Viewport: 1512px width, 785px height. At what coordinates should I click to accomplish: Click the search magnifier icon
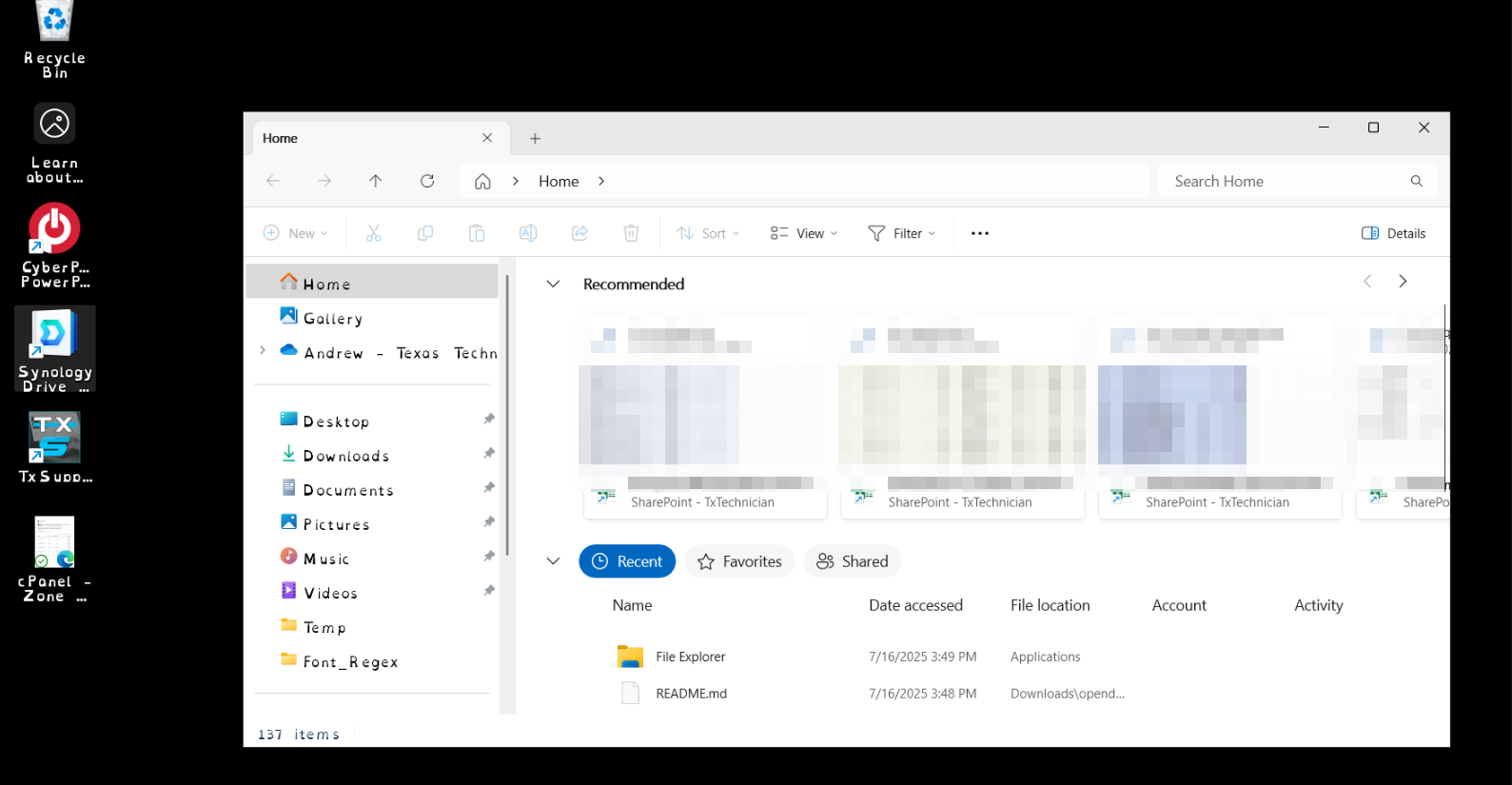tap(1417, 181)
